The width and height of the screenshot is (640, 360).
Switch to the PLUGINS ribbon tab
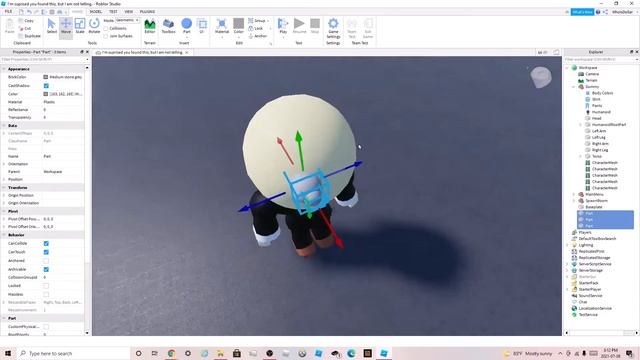tap(147, 12)
